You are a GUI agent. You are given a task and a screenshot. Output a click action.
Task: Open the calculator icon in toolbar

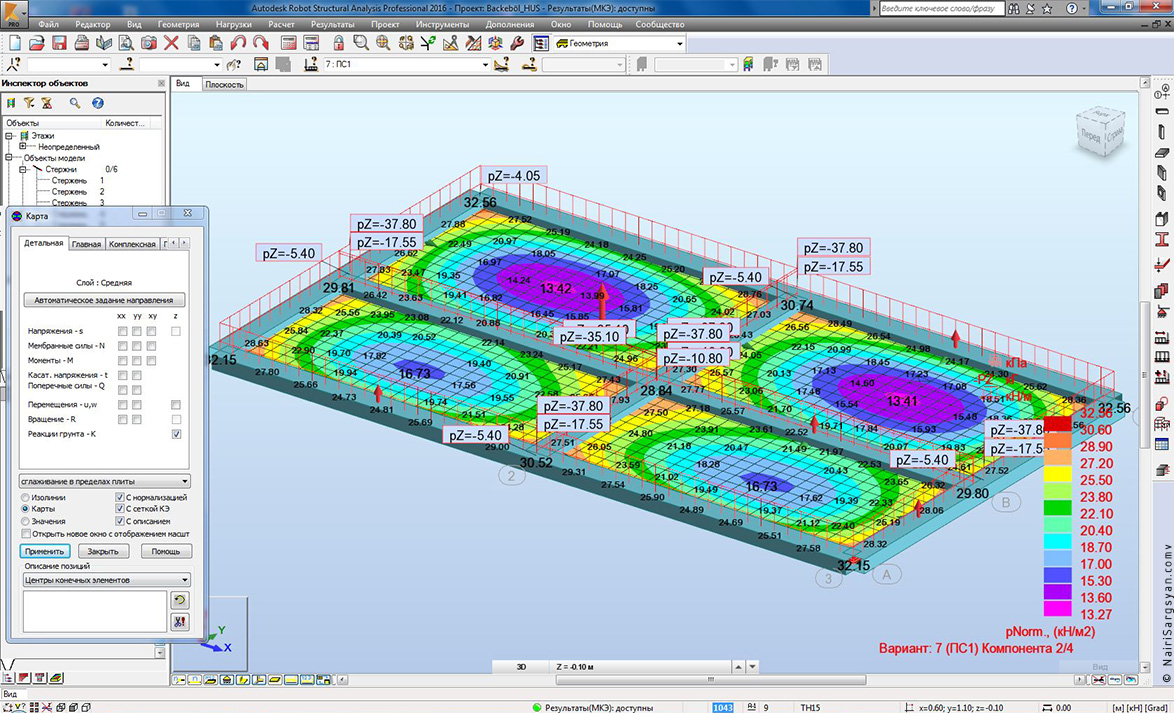coord(288,43)
